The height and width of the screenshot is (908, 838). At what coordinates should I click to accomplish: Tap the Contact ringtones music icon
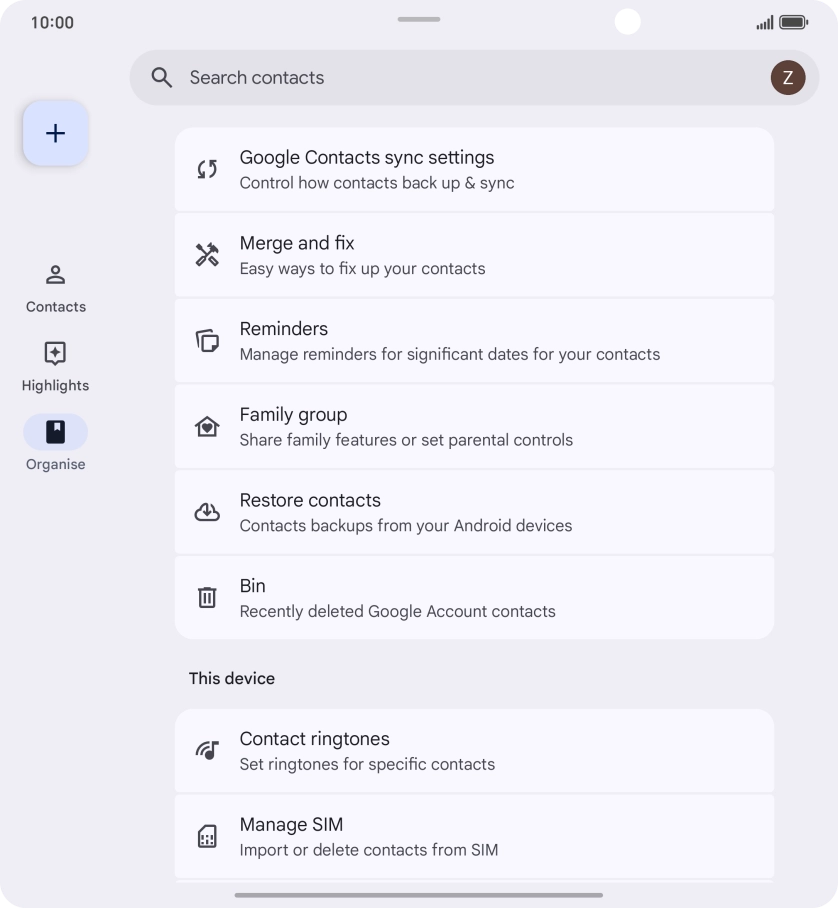click(207, 751)
